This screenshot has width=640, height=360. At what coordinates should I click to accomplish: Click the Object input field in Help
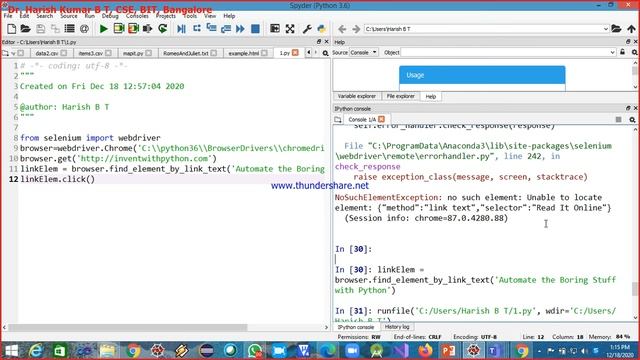[x=505, y=52]
